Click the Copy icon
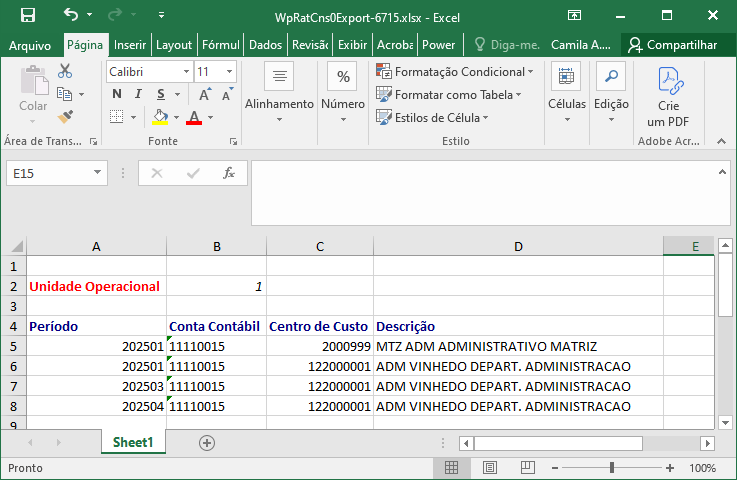The height and width of the screenshot is (480, 737). [64, 94]
